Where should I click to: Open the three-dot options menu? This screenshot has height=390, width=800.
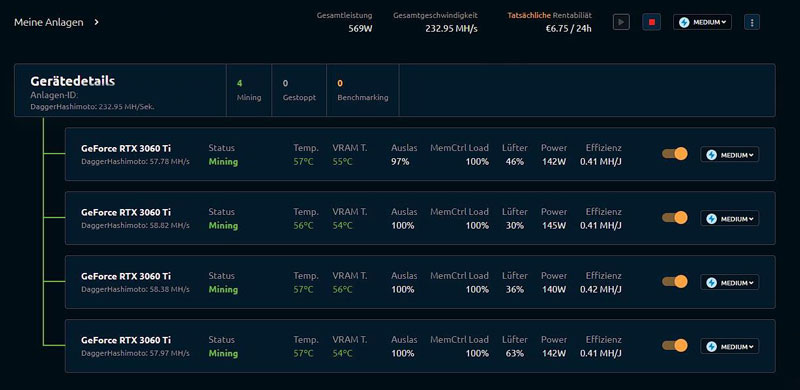752,22
